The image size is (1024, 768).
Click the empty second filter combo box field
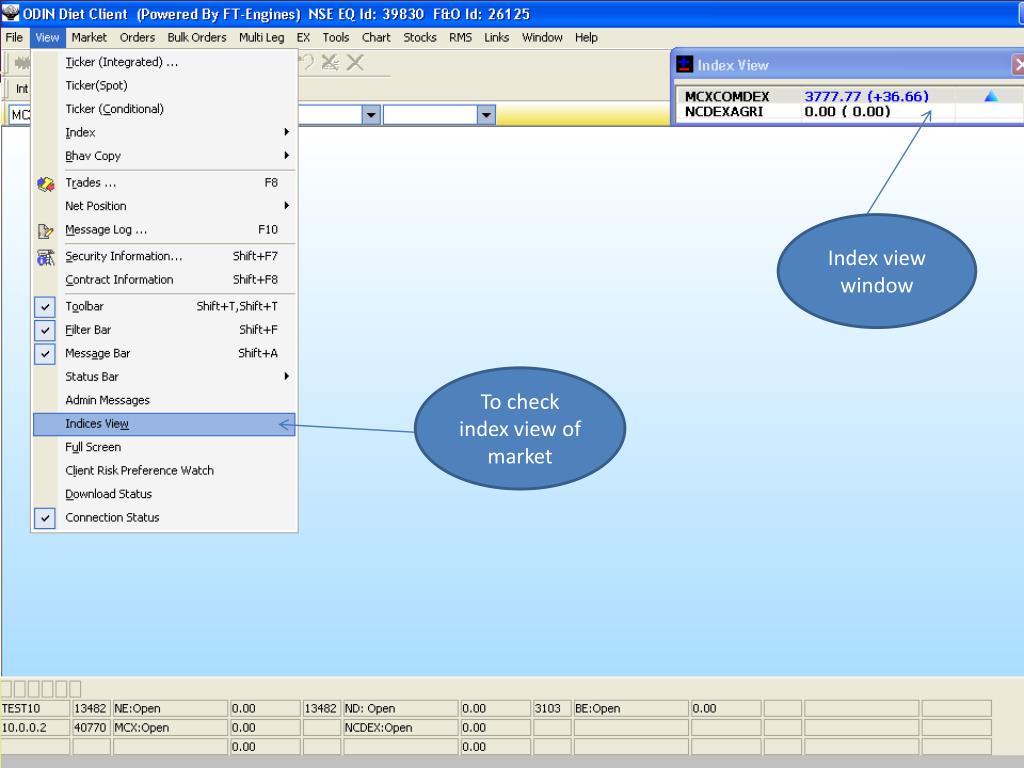click(x=431, y=115)
